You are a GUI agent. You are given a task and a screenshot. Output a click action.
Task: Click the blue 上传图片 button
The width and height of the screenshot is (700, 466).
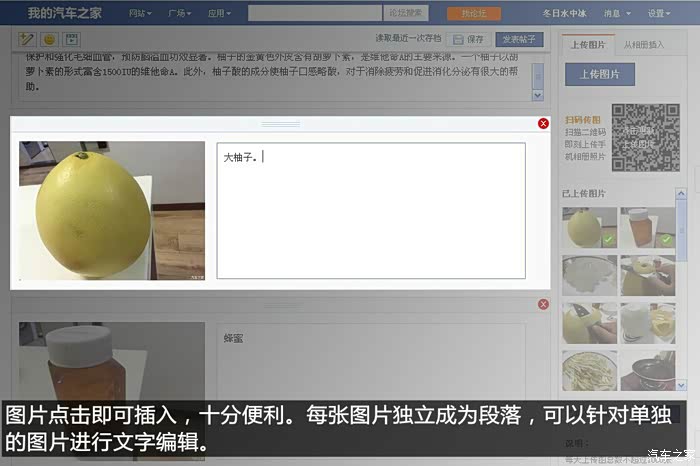click(600, 74)
